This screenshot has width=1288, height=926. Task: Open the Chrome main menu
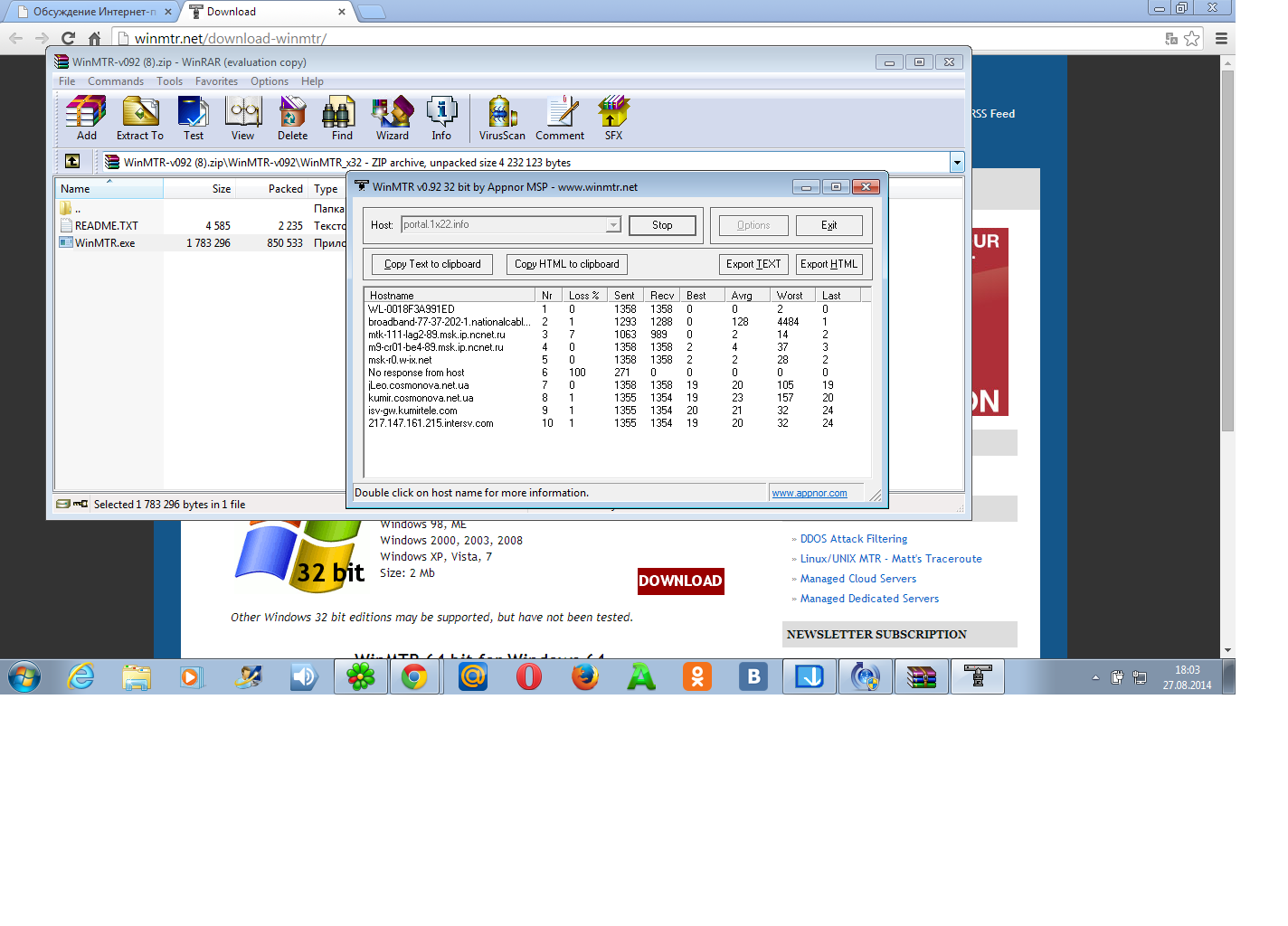pos(1221,38)
